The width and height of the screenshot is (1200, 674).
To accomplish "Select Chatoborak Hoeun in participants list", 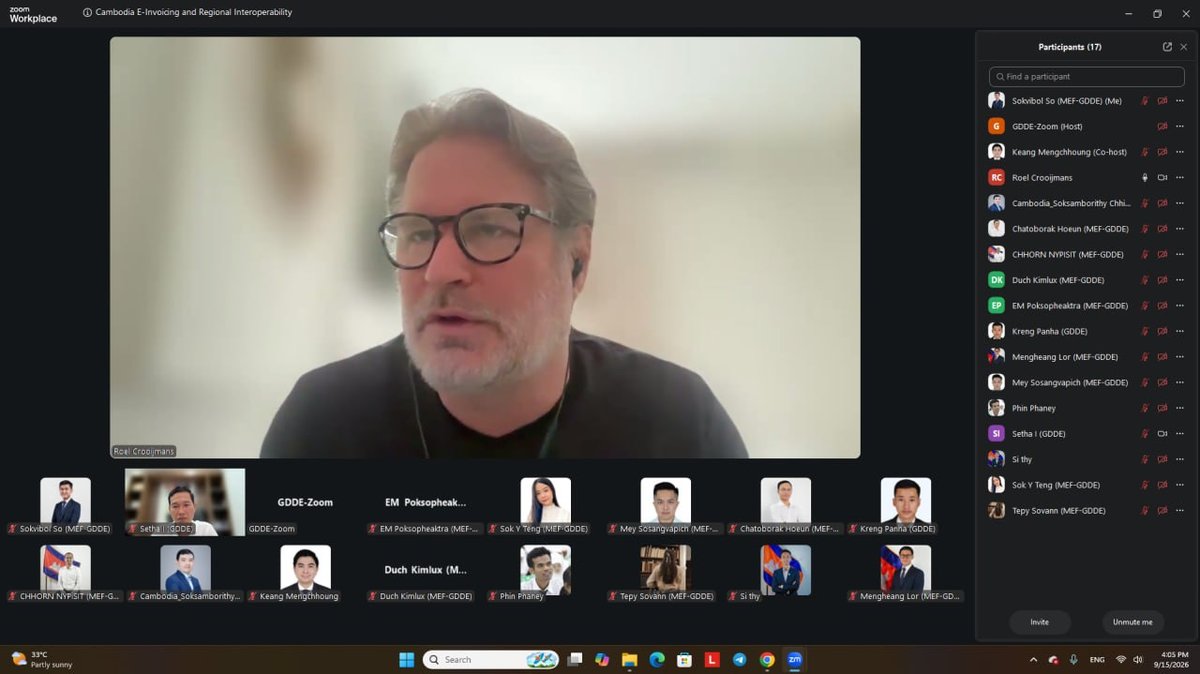I will [1087, 229].
